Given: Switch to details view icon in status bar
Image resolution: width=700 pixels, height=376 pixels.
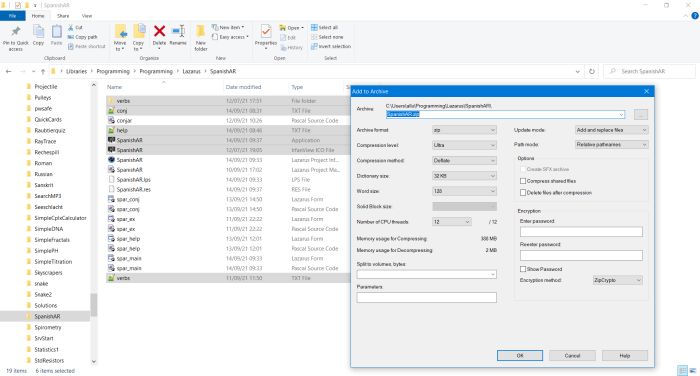Looking at the screenshot, I should click(x=682, y=371).
